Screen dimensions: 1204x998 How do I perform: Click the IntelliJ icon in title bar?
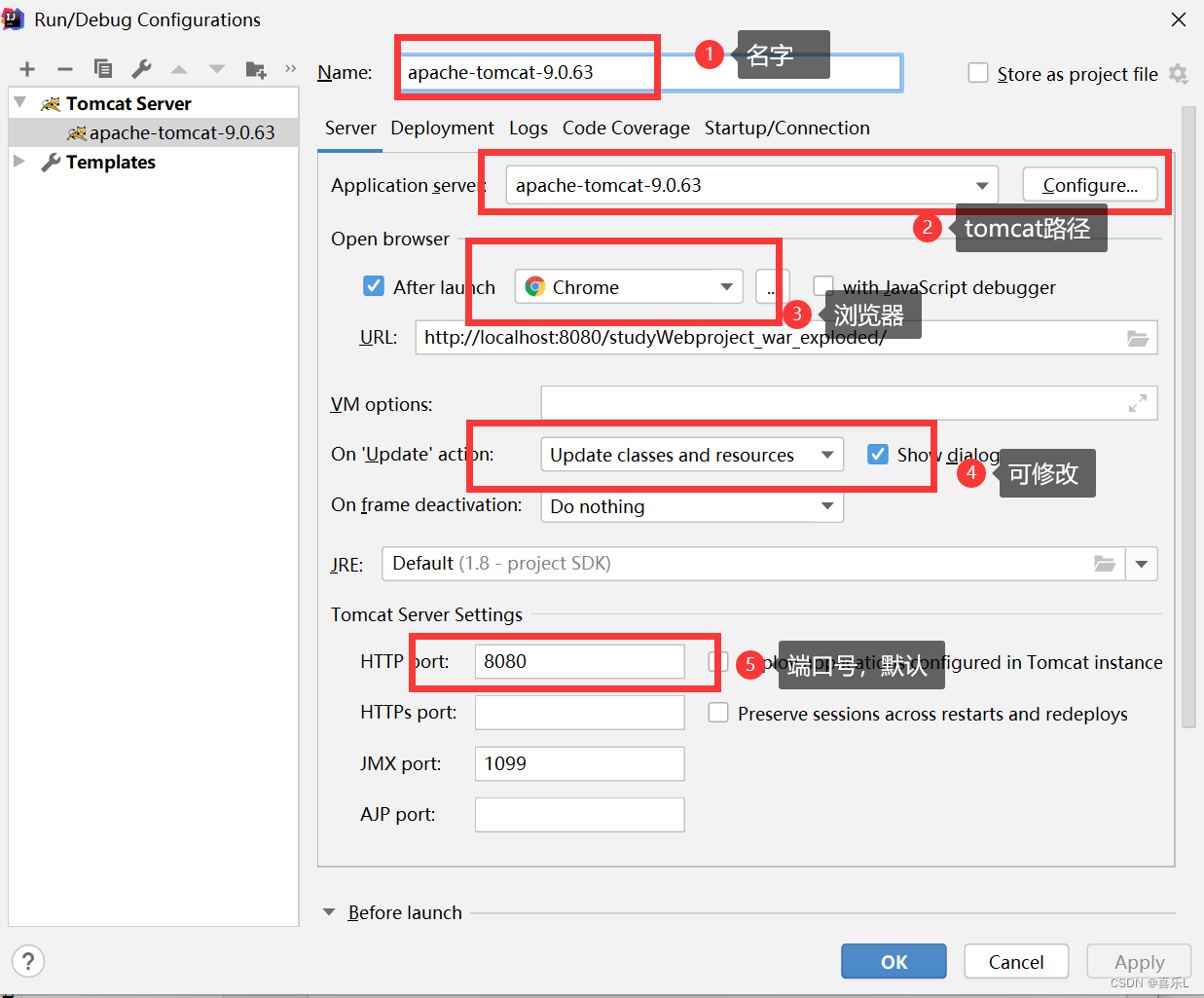[x=13, y=18]
